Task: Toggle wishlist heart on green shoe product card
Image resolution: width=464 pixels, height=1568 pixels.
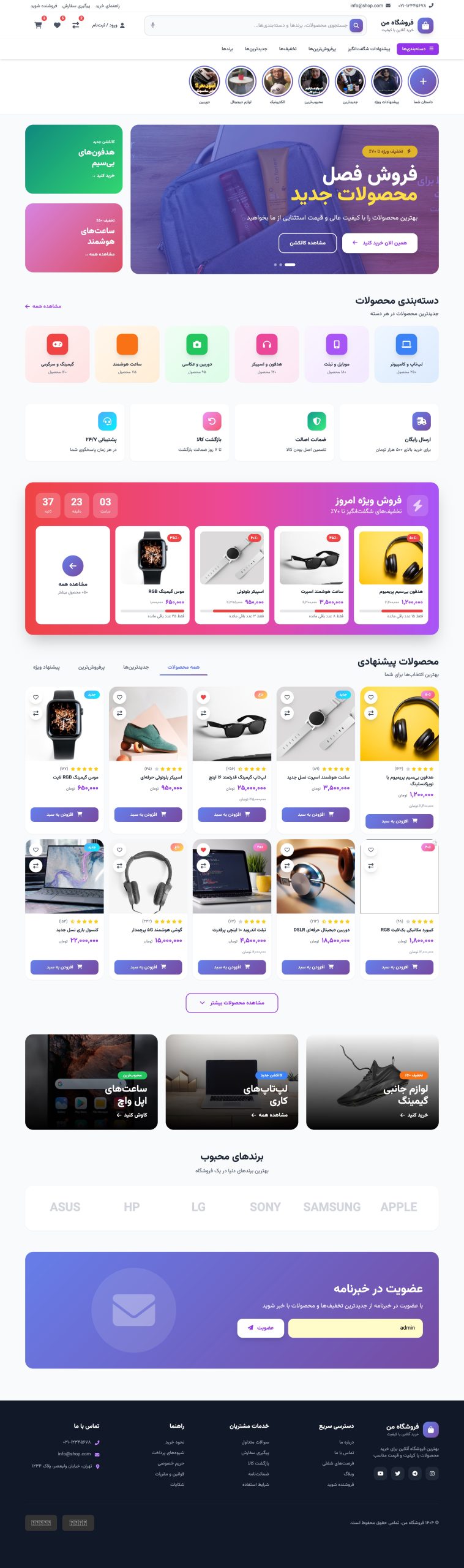Action: 119,697
